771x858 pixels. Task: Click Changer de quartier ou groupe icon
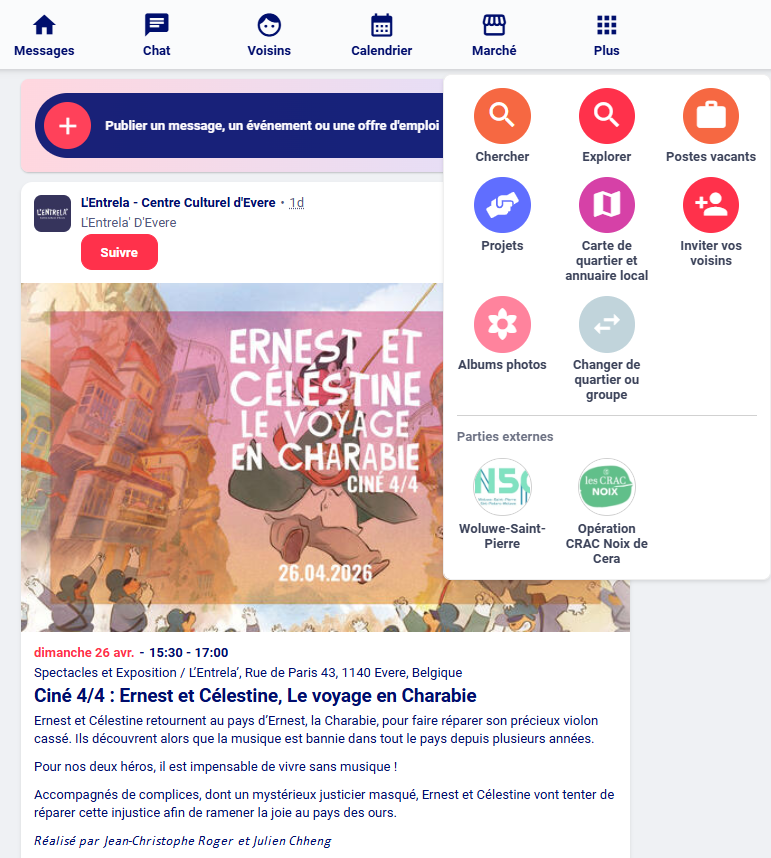(x=606, y=324)
